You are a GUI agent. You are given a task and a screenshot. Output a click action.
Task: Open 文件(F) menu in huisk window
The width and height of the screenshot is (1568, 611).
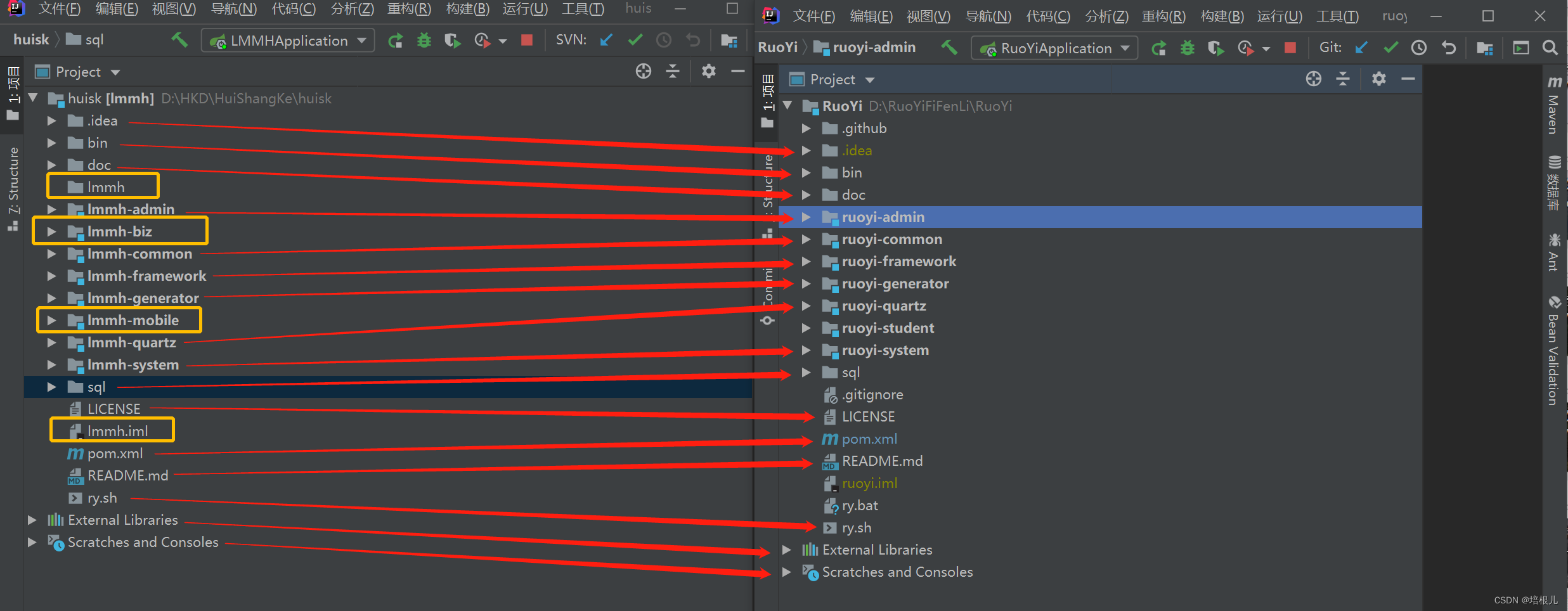(x=60, y=9)
